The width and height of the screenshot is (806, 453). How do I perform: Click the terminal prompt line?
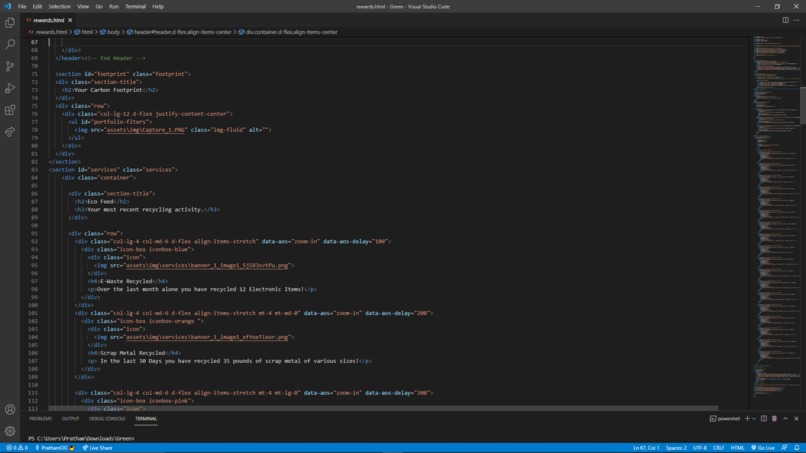pos(81,439)
